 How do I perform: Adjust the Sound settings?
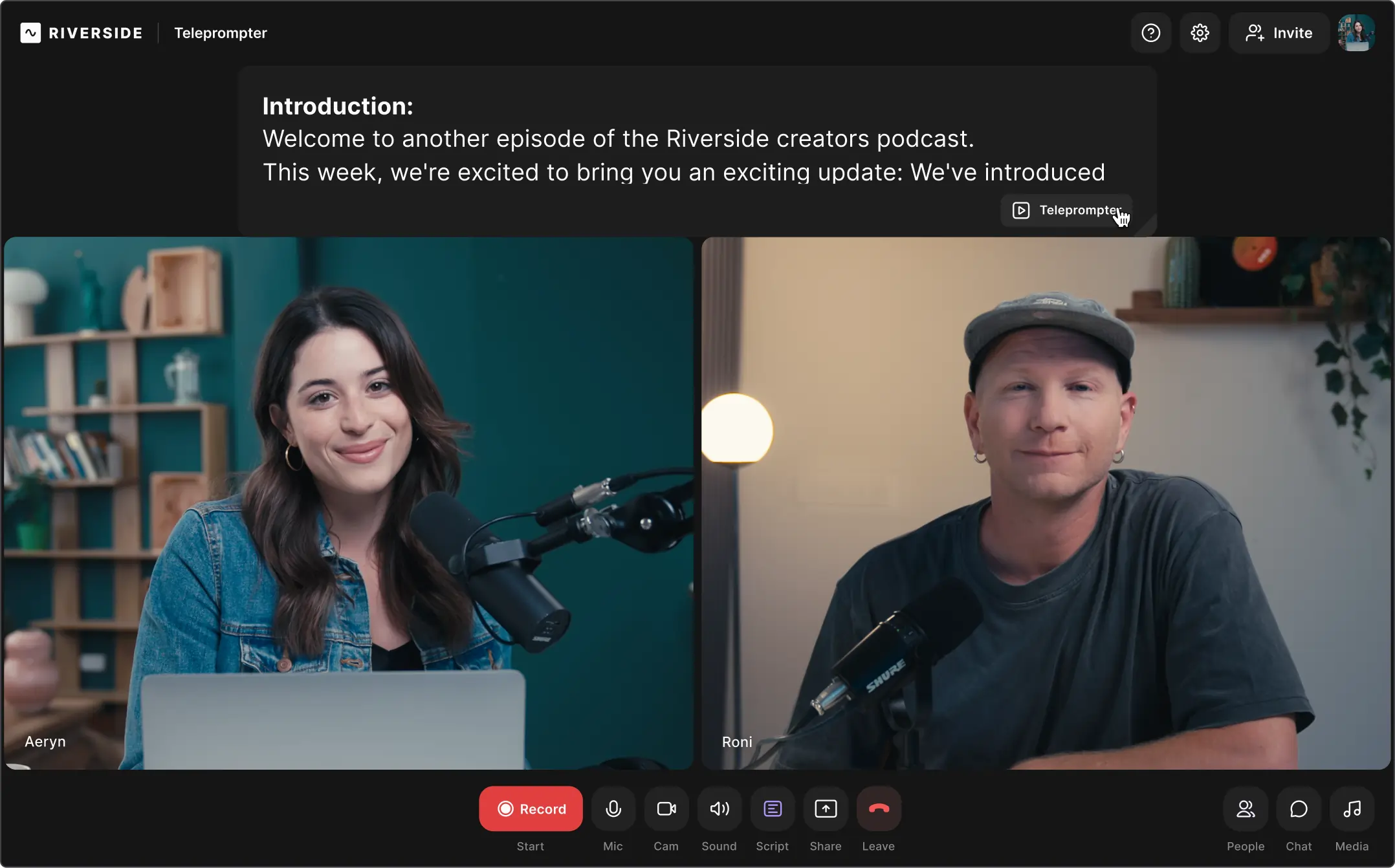(x=719, y=808)
